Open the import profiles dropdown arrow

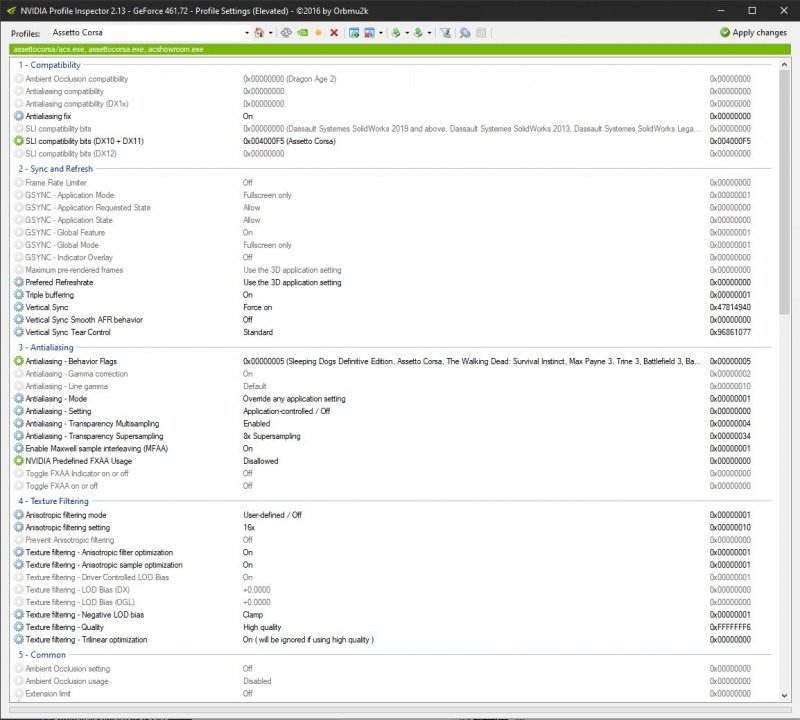429,33
